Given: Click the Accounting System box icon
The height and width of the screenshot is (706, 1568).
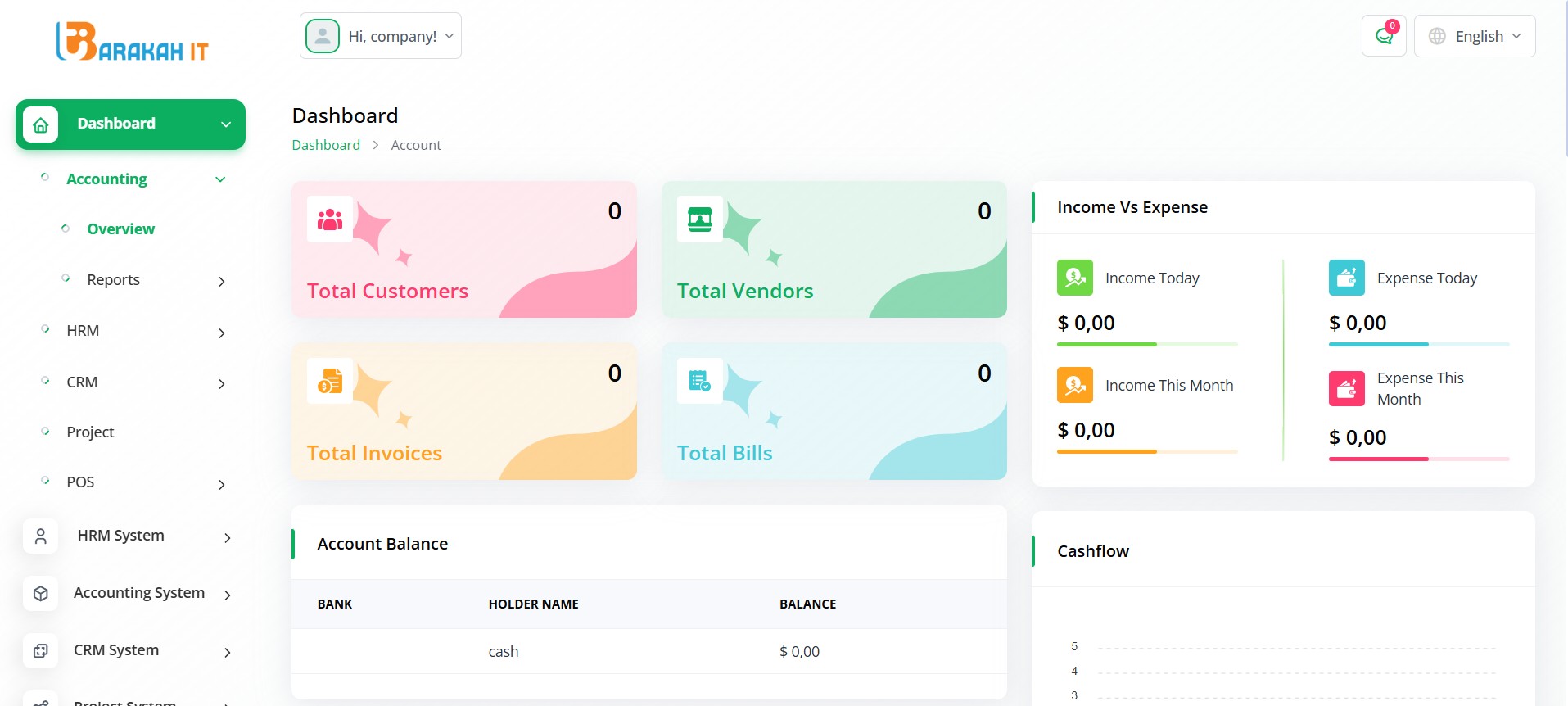Looking at the screenshot, I should click(x=41, y=594).
